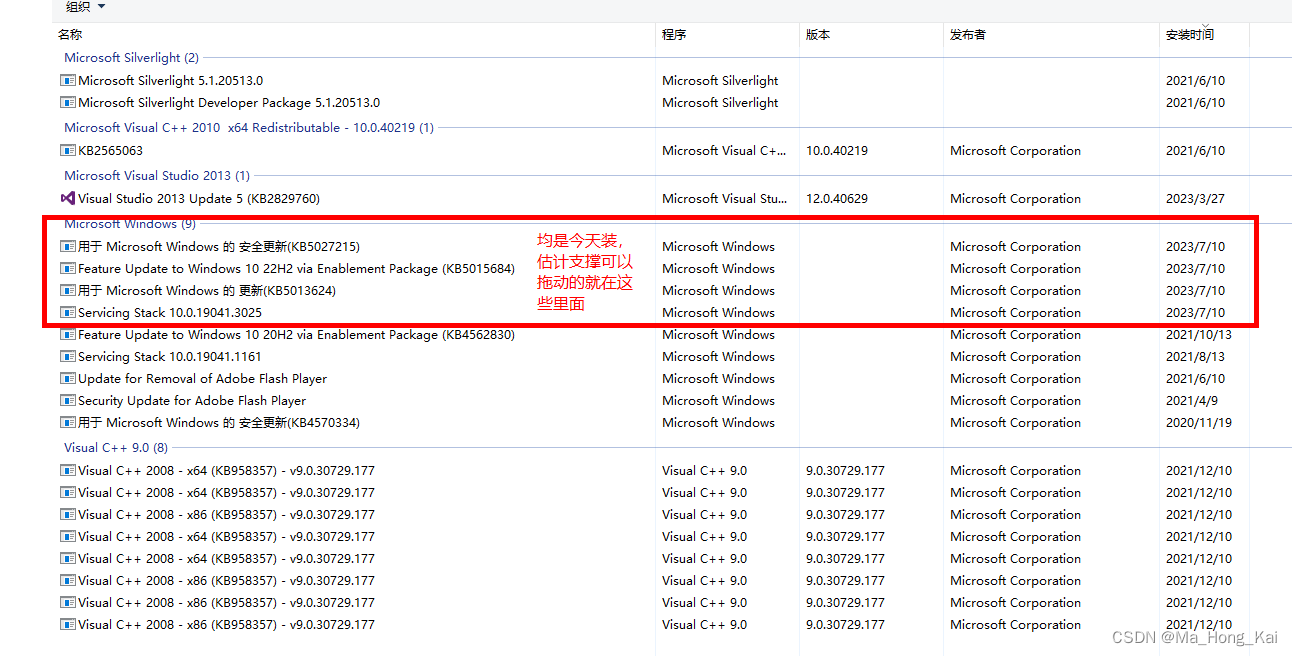The image size is (1292, 656).
Task: Click the install date 2021/4/9
Action: pos(1191,401)
